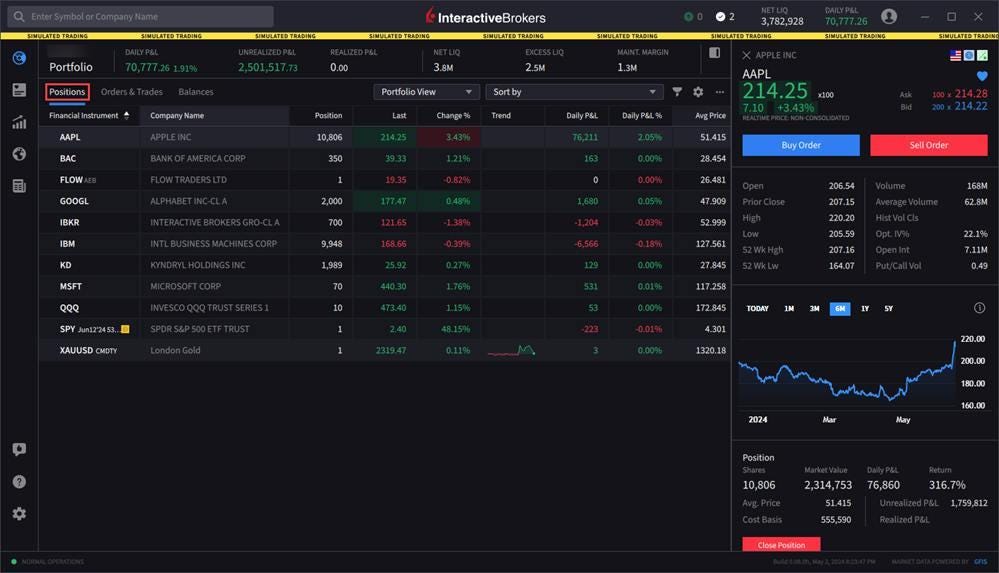Toggle the side panel layout icon
The height and width of the screenshot is (573, 999).
(714, 52)
